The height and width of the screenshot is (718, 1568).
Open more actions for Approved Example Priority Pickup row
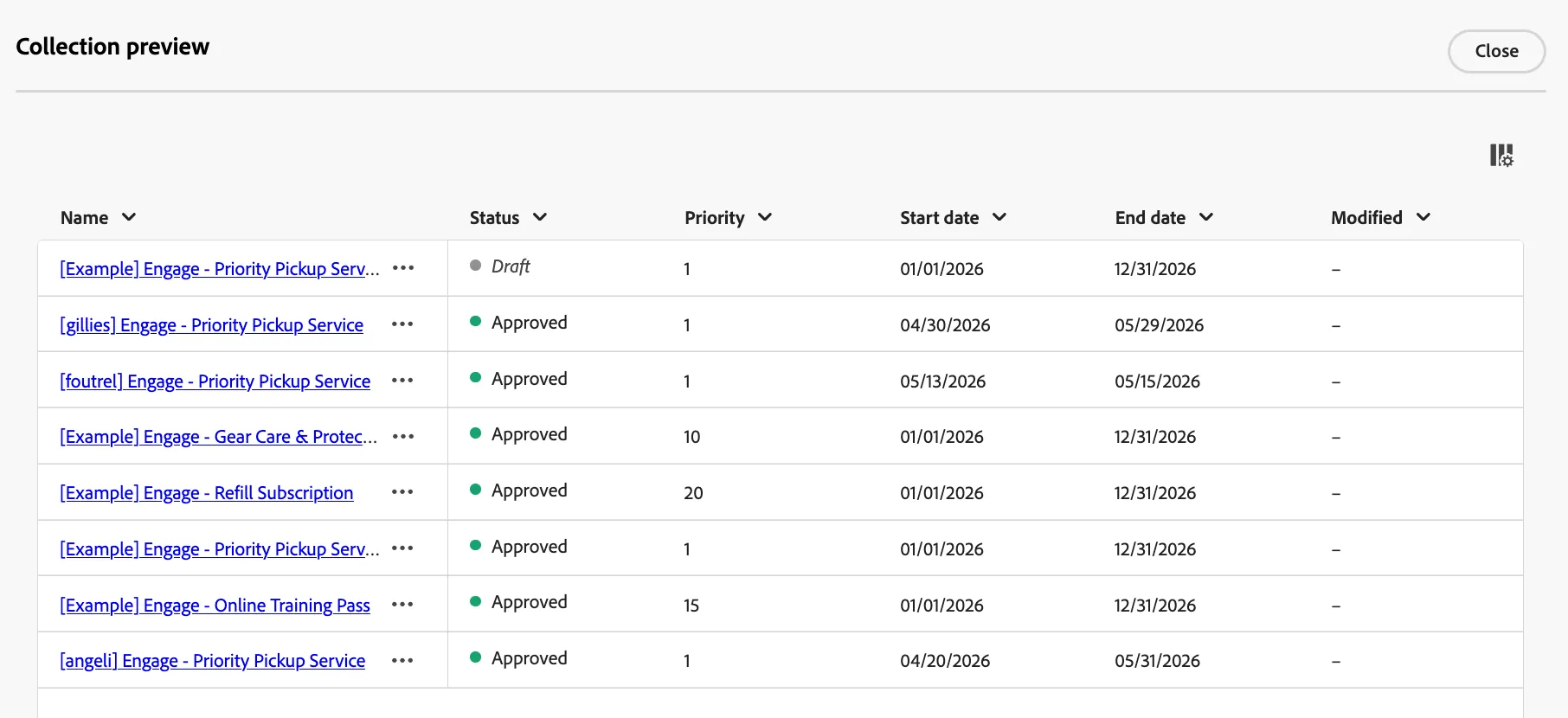pyautogui.click(x=402, y=548)
